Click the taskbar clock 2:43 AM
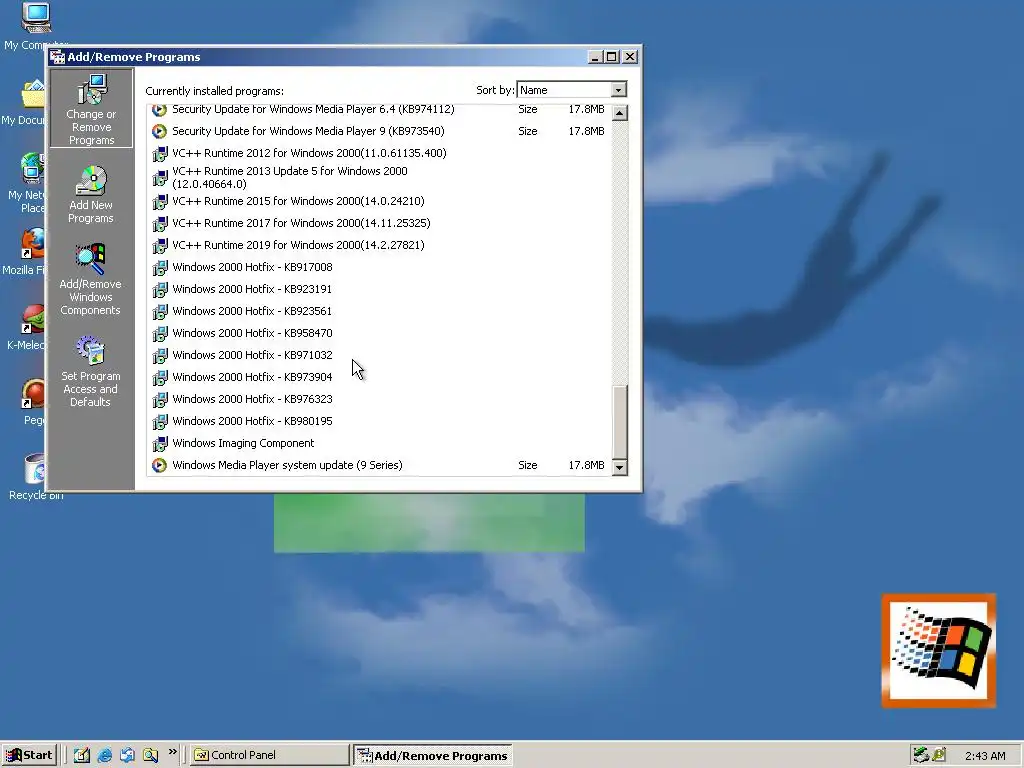Viewport: 1024px width, 768px height. point(985,756)
